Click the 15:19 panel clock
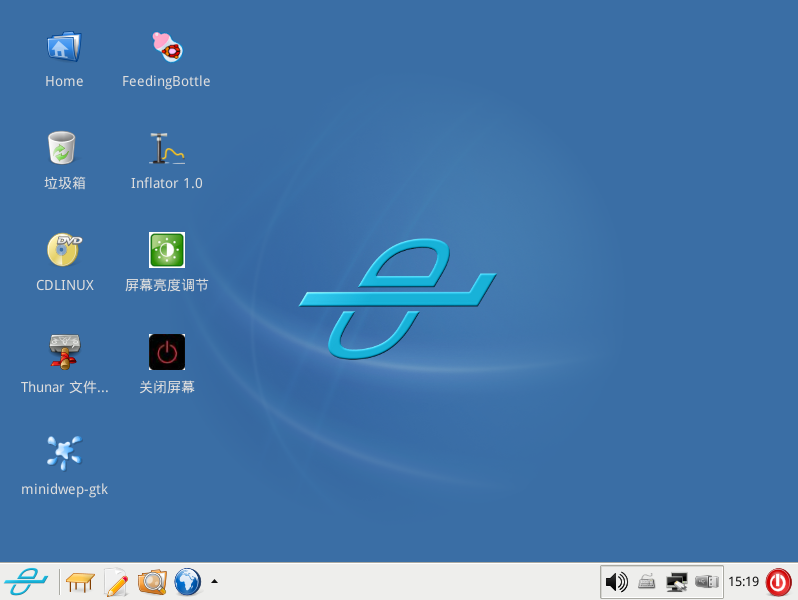Image resolution: width=798 pixels, height=600 pixels. [x=743, y=581]
